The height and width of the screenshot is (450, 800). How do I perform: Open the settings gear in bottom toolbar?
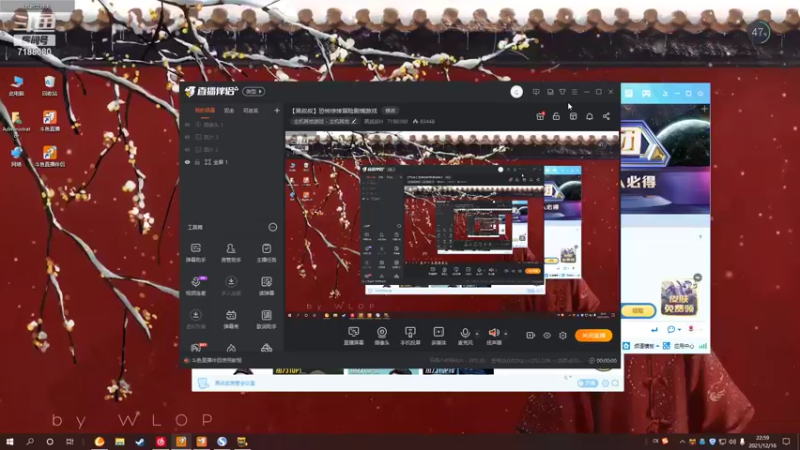(x=563, y=335)
